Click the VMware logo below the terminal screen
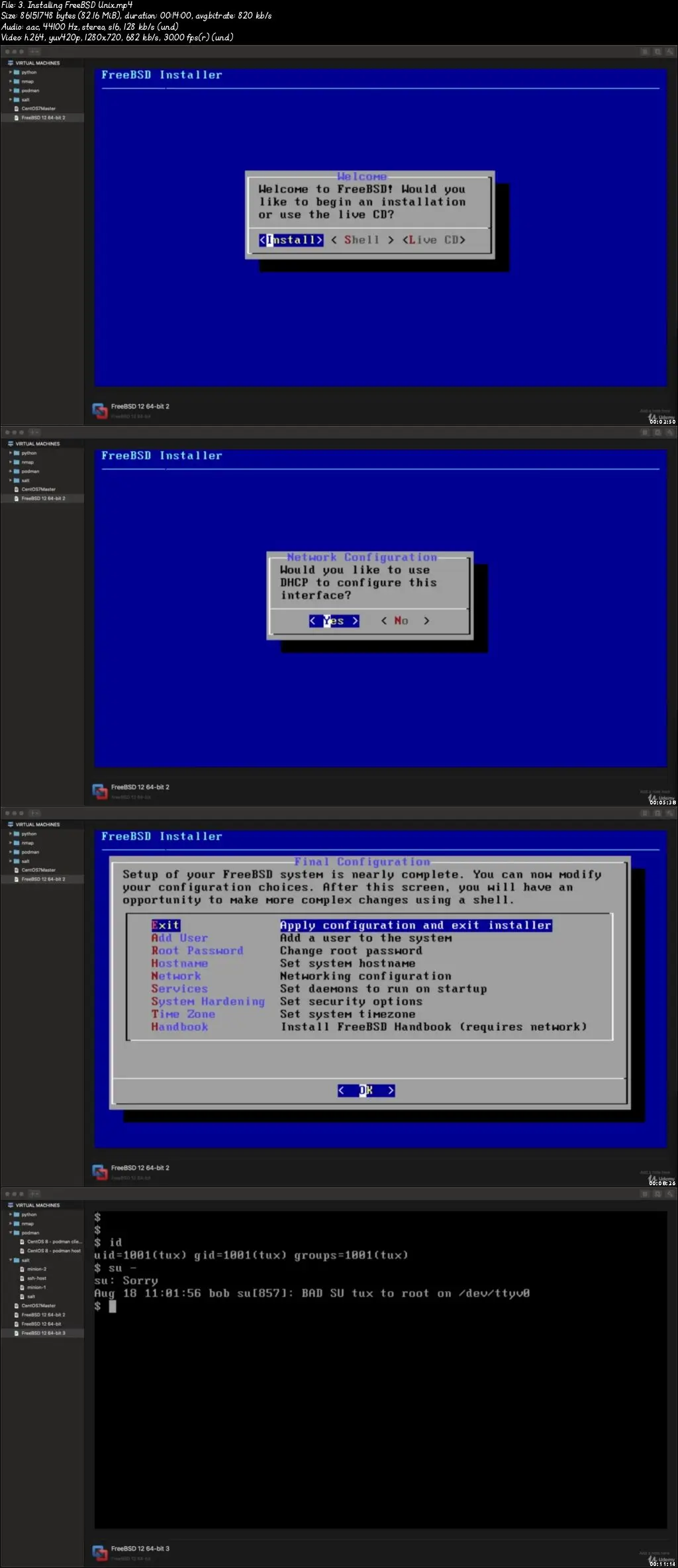678x1568 pixels. [x=99, y=1553]
